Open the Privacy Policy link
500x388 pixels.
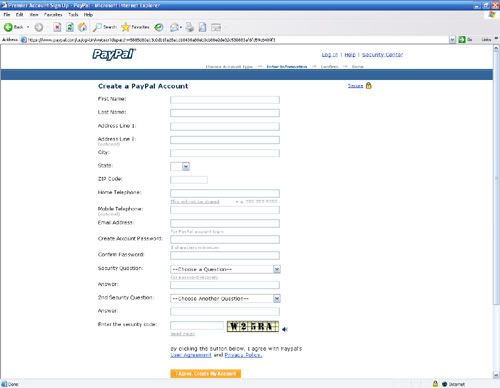pyautogui.click(x=243, y=355)
